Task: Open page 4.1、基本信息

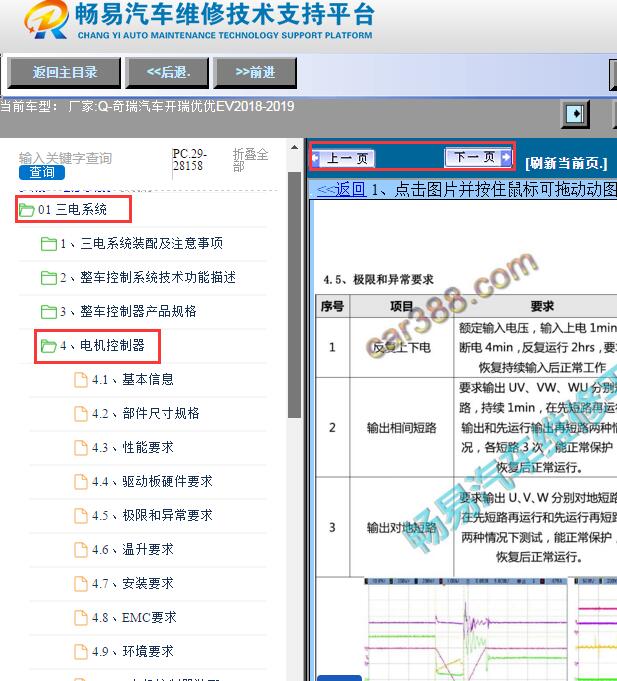Action: [133, 380]
